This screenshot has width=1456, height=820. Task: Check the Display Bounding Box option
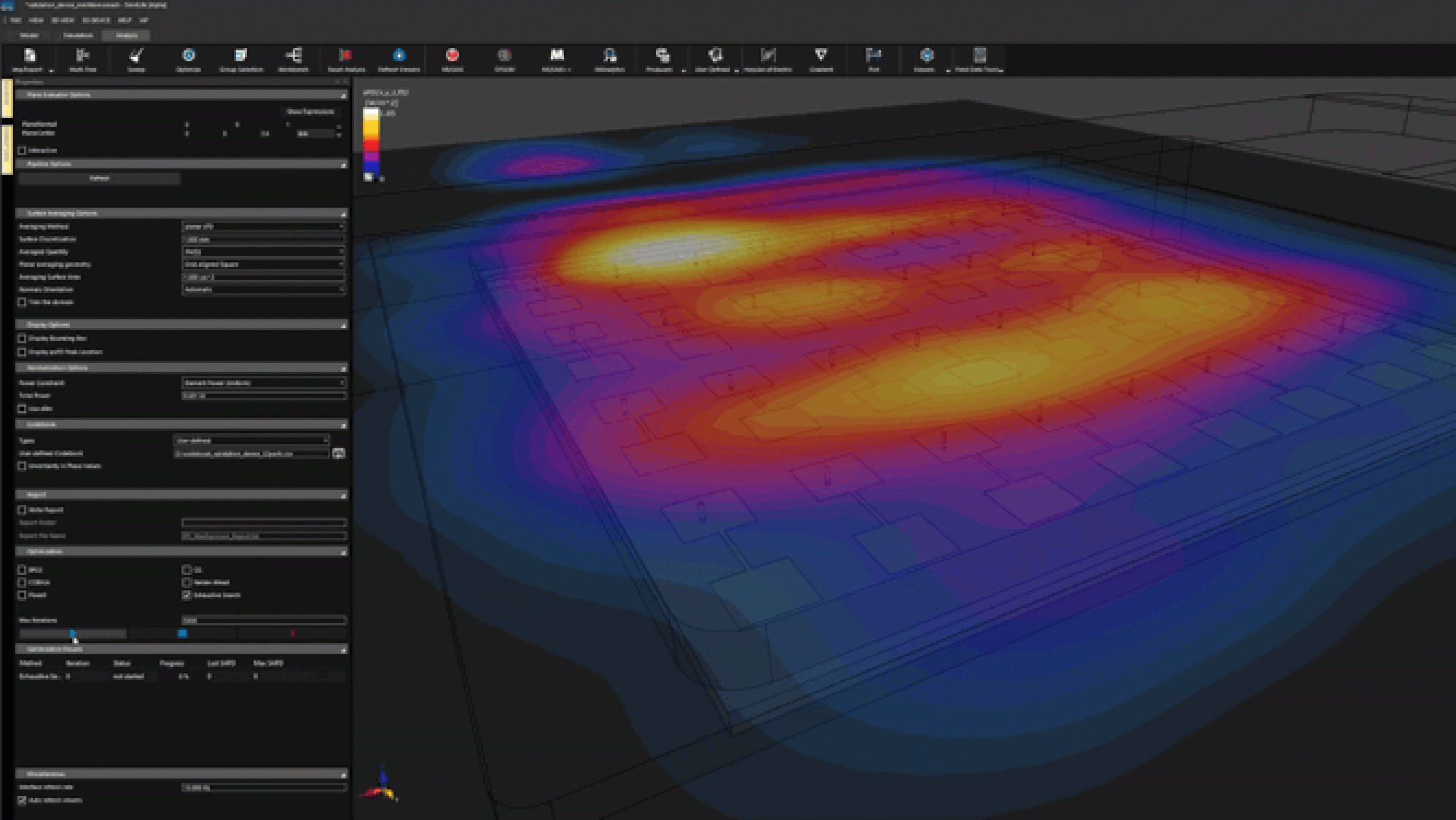pyautogui.click(x=23, y=338)
